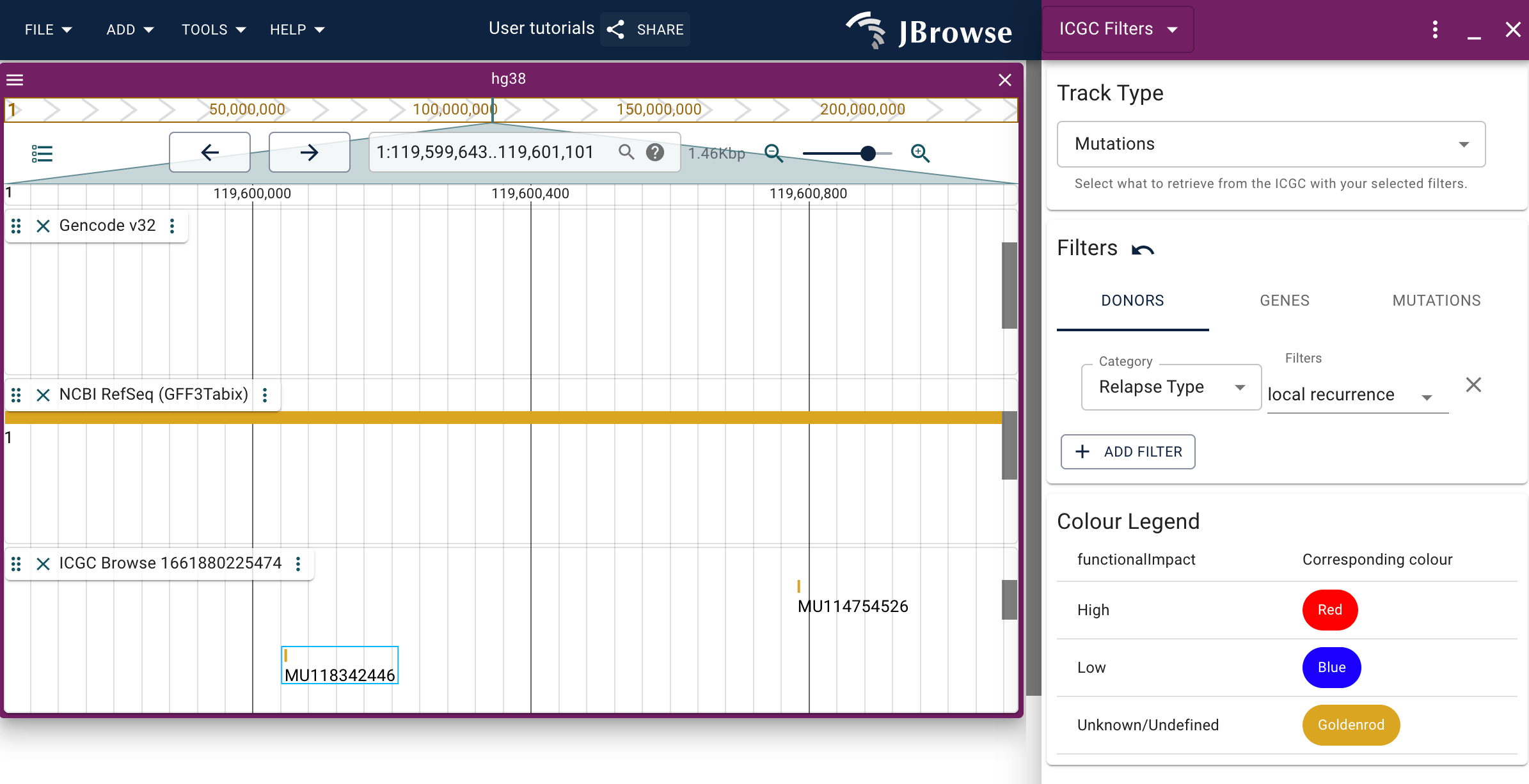Grab the ICGC Browse track drag handle

[17, 563]
